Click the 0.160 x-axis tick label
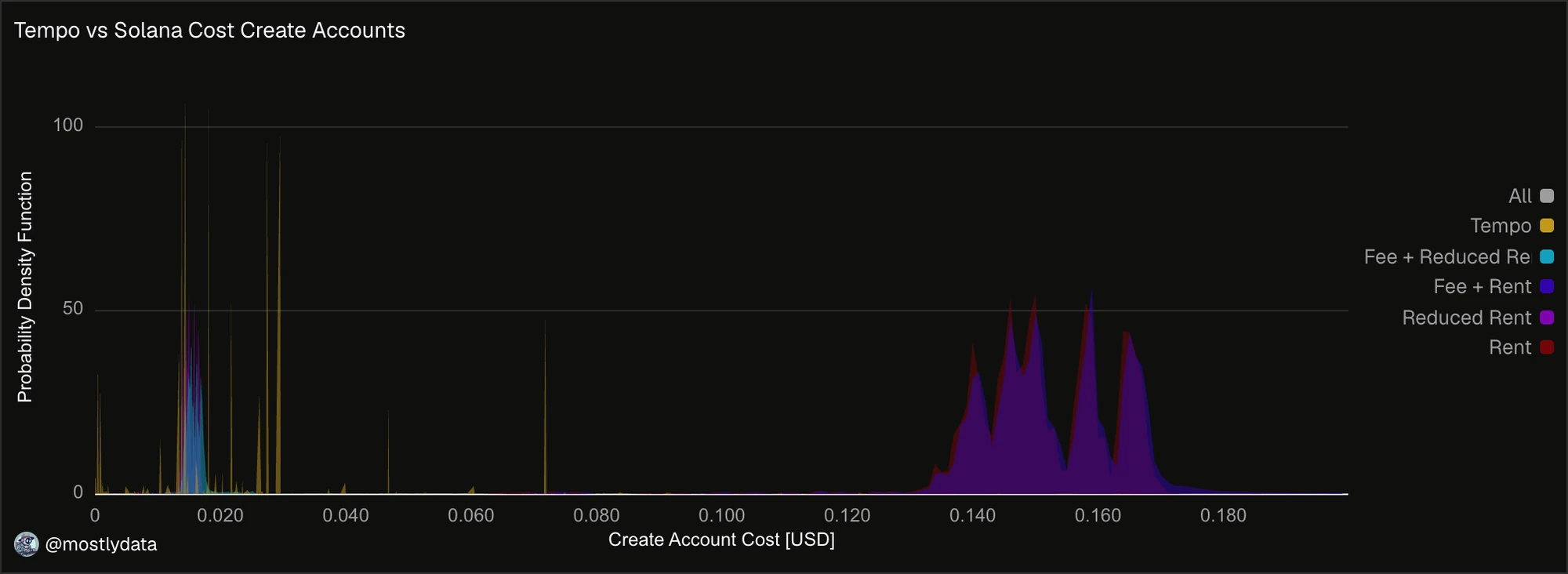This screenshot has width=1568, height=574. [x=1098, y=516]
